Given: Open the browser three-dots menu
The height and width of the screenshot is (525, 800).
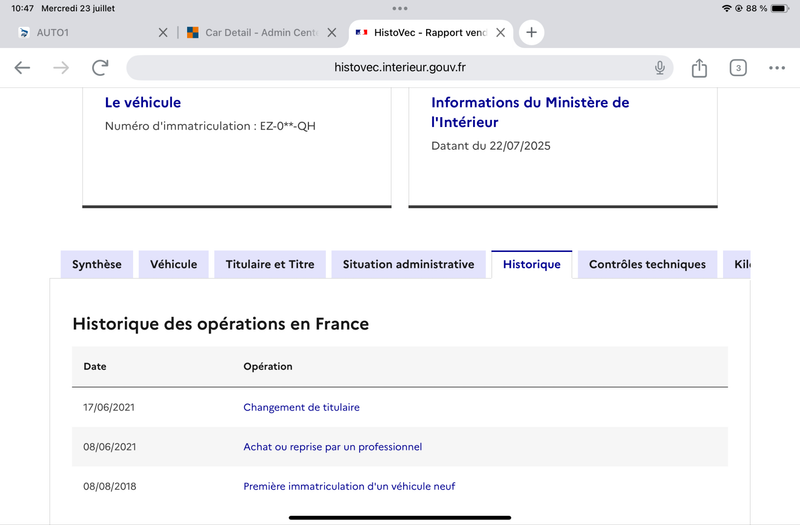Looking at the screenshot, I should pos(777,68).
